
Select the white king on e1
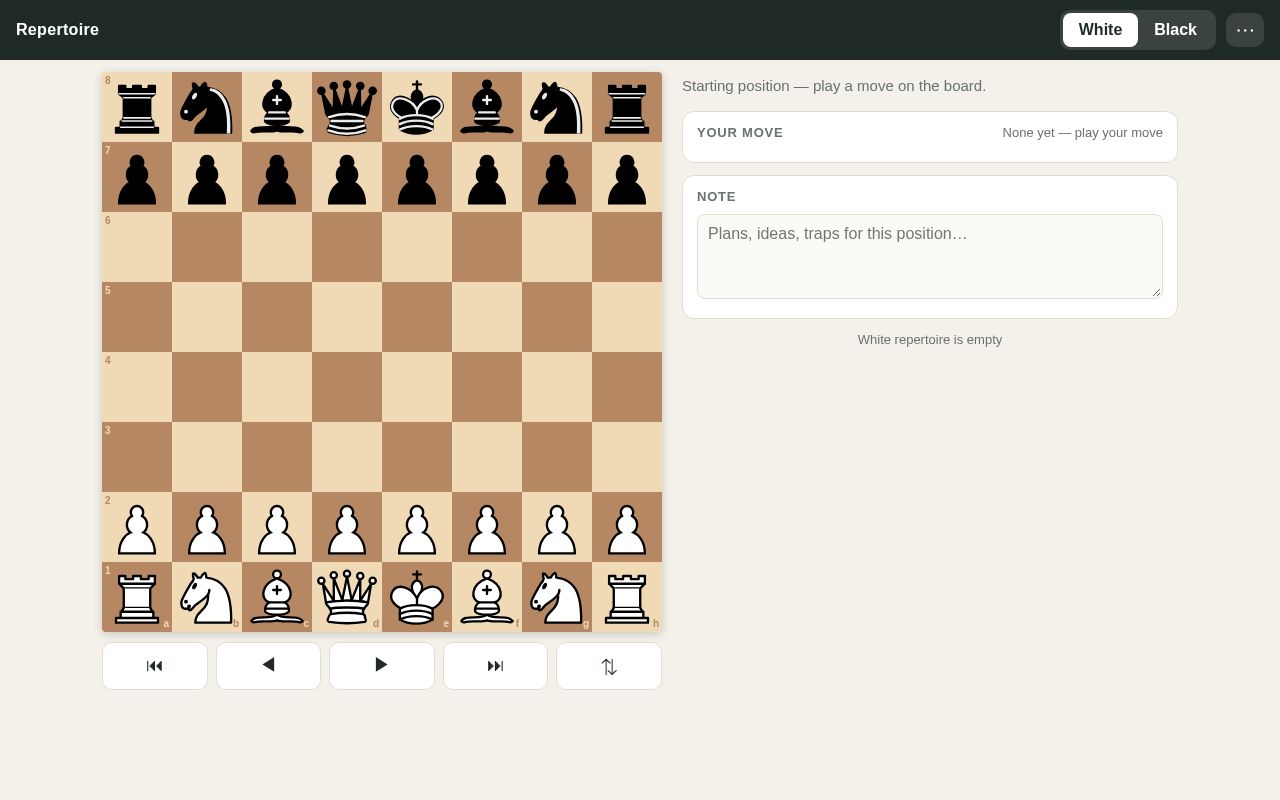417,597
